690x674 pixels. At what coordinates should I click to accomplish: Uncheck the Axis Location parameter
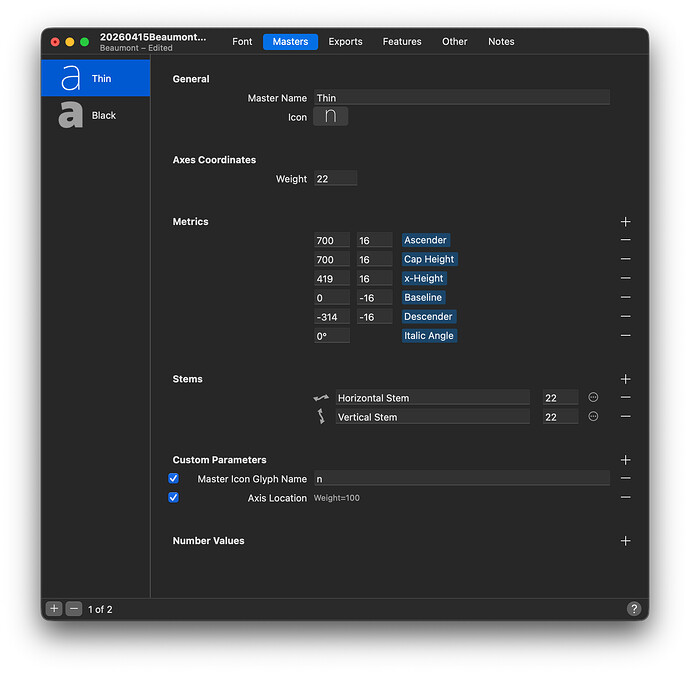(174, 498)
